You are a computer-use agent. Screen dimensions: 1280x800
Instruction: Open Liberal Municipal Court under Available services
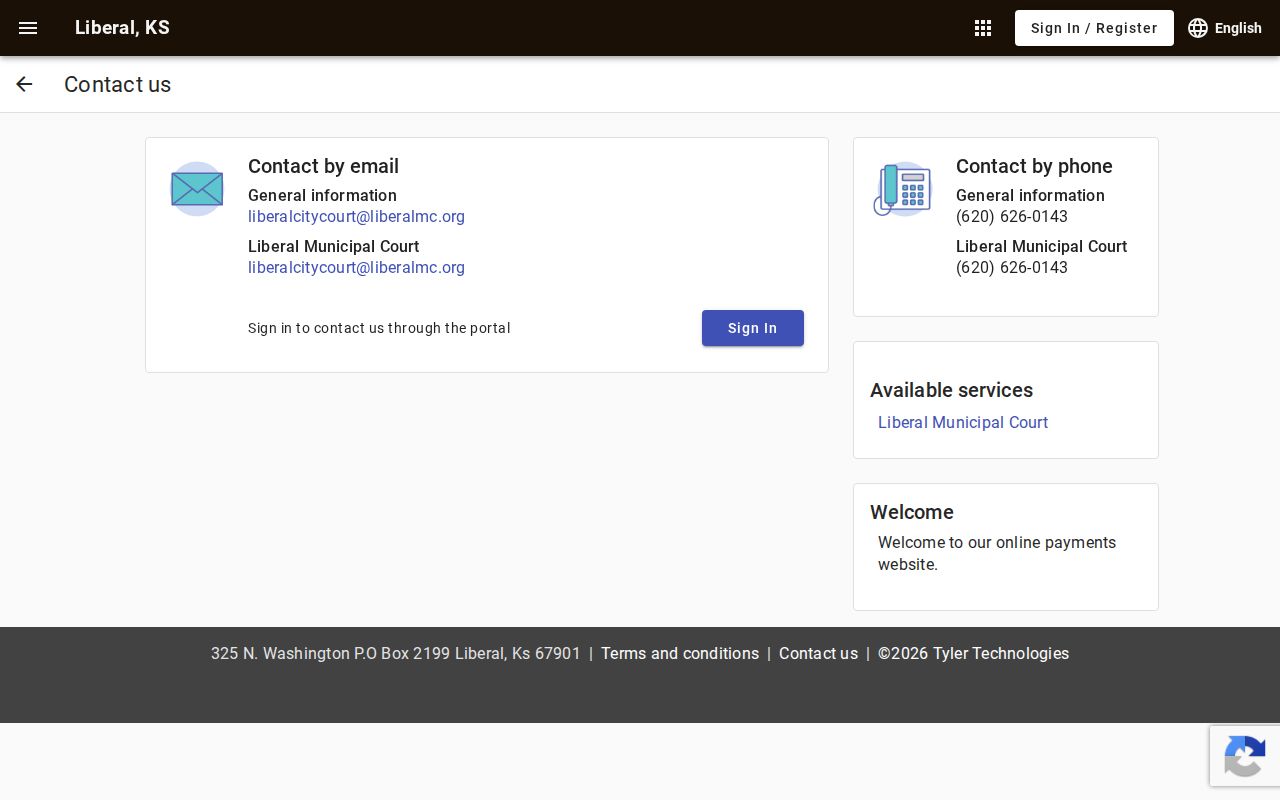click(963, 423)
